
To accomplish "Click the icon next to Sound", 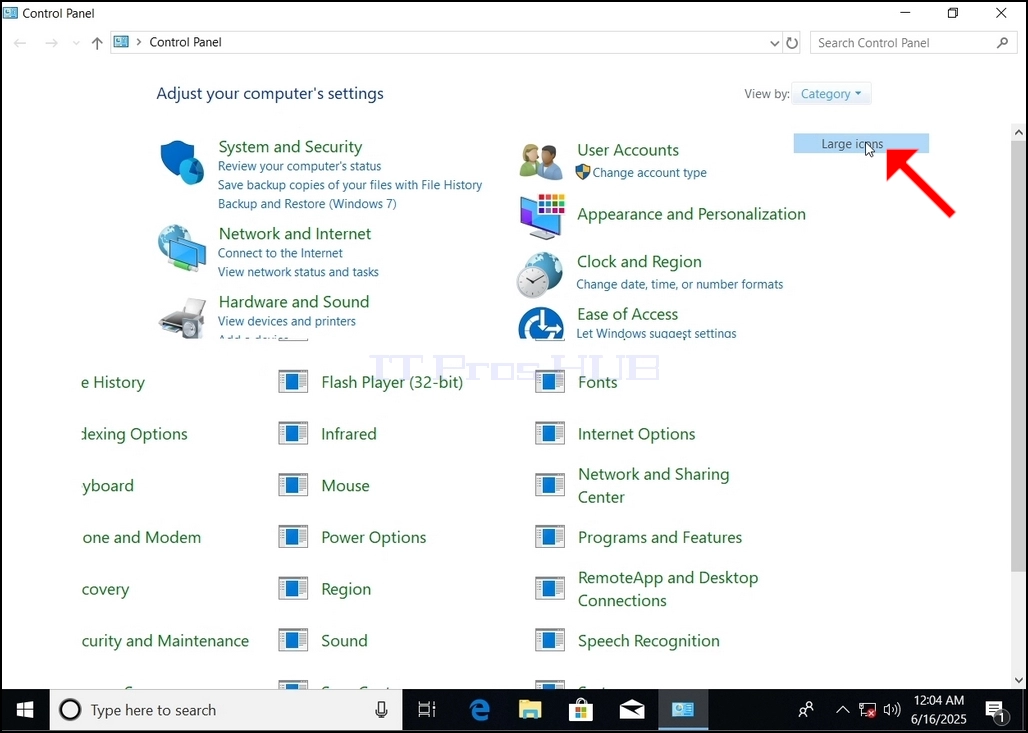I will 293,641.
